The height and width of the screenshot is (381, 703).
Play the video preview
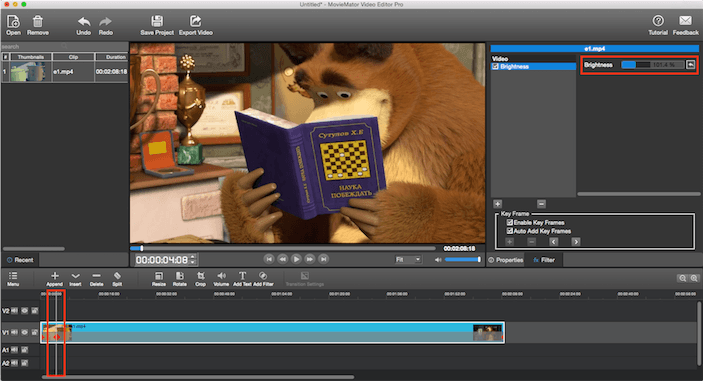pos(296,259)
